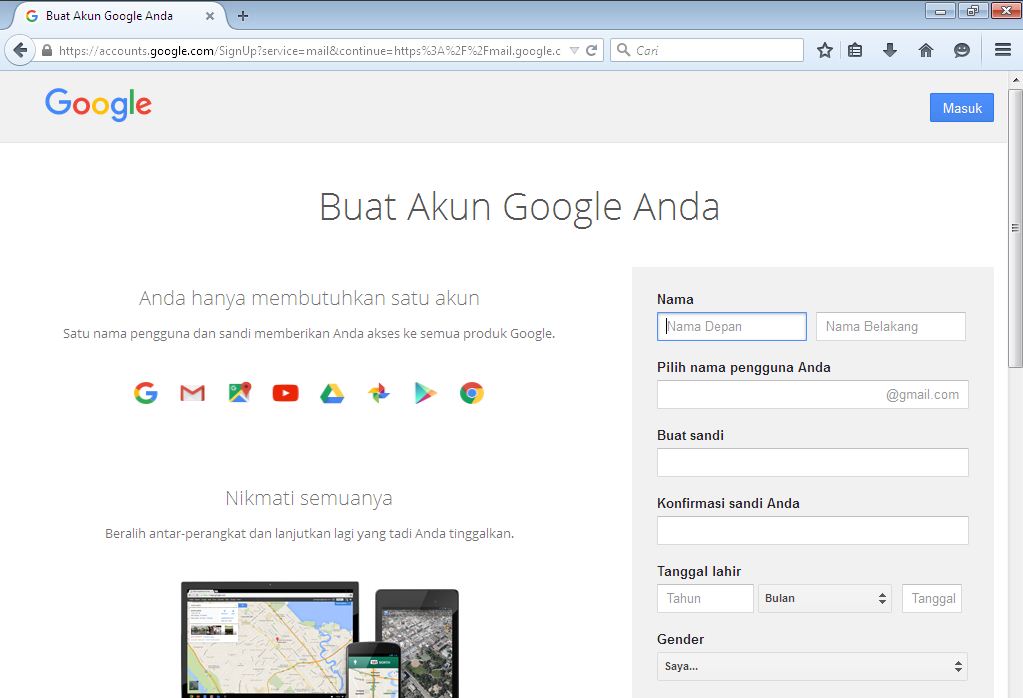Open the chat smiley icon
Image resolution: width=1023 pixels, height=698 pixels.
click(962, 50)
